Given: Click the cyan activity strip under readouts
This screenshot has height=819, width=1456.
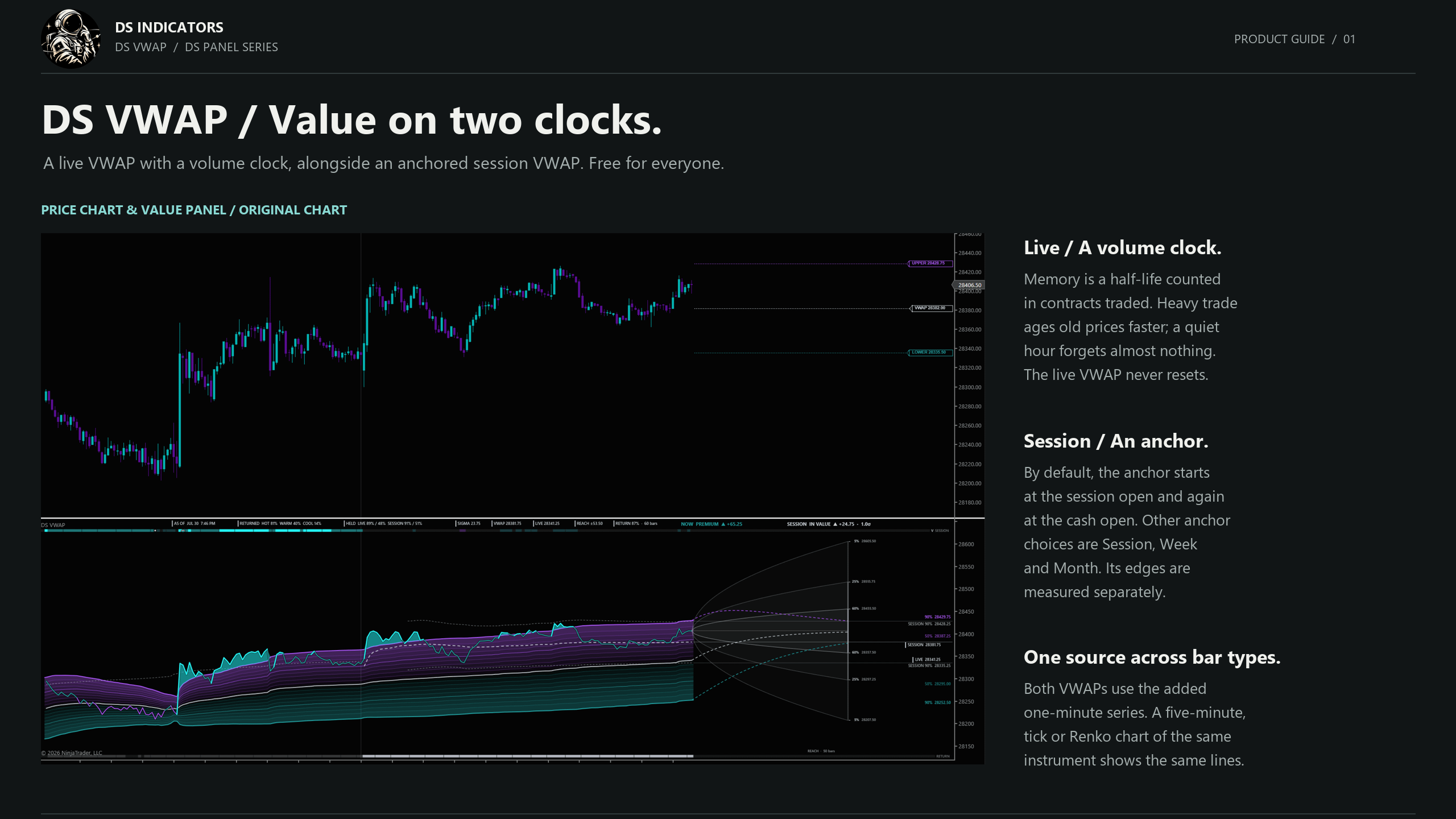Looking at the screenshot, I should [x=202, y=531].
